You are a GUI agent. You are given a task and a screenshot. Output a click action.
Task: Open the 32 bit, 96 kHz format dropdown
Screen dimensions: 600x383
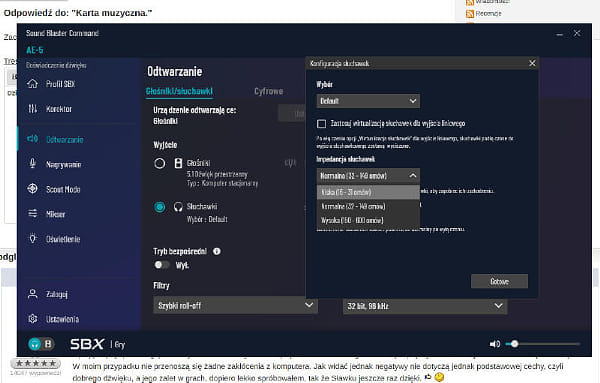pyautogui.click(x=425, y=306)
